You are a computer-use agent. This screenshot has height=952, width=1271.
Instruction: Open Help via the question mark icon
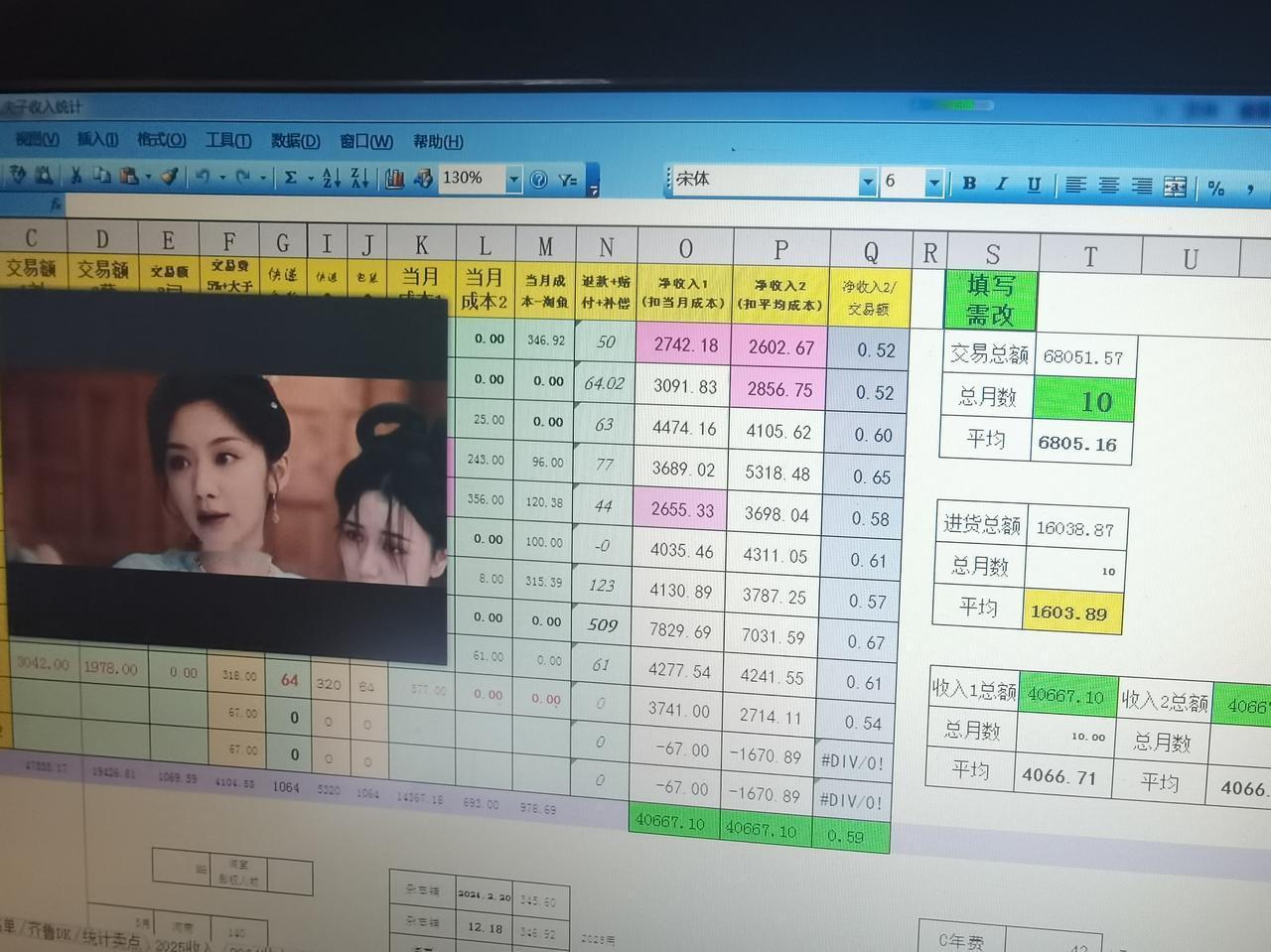539,180
